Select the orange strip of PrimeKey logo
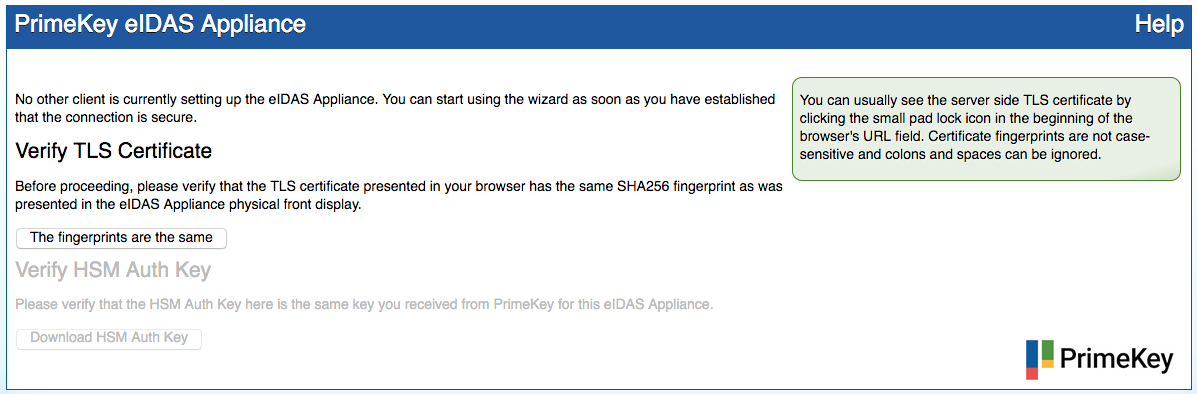This screenshot has width=1197, height=394. 1048,363
